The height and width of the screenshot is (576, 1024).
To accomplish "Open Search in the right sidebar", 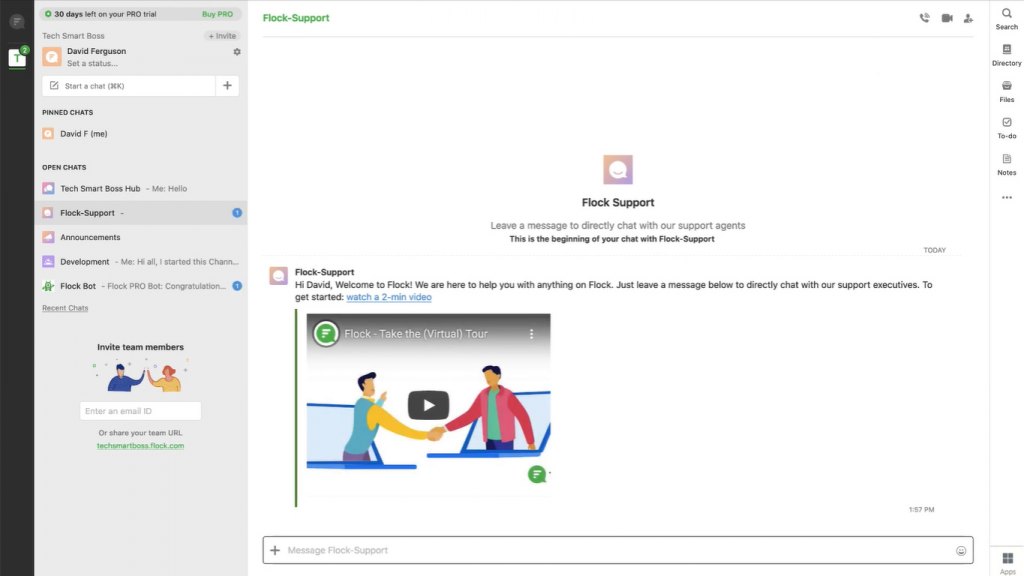I will (x=1006, y=18).
